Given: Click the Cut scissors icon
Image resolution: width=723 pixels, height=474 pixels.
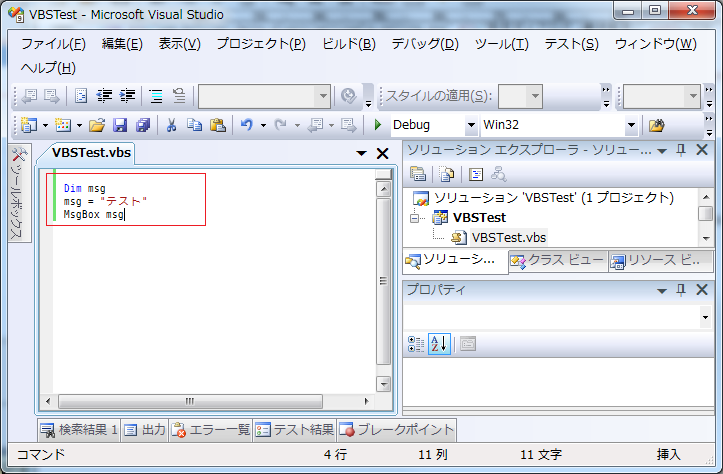Looking at the screenshot, I should [172, 124].
